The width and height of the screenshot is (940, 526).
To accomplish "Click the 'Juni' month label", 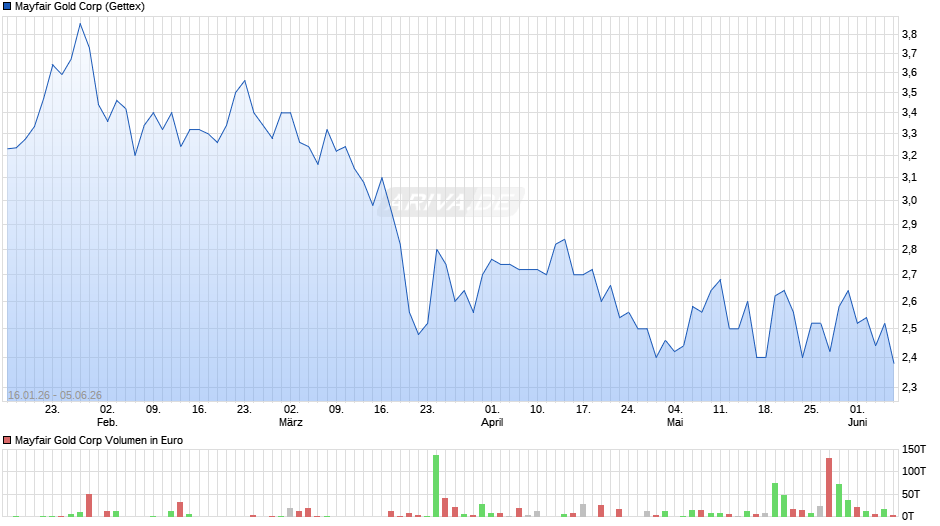I will pos(857,422).
